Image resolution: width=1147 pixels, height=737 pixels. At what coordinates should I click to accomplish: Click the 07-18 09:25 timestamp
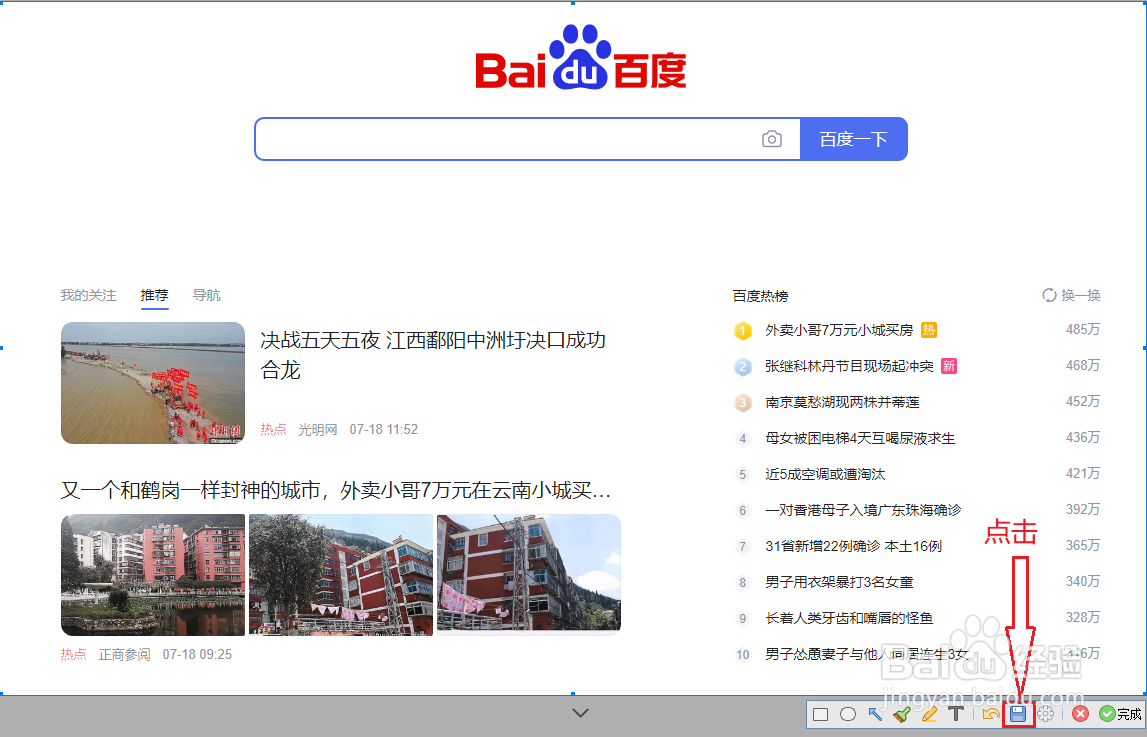pos(198,654)
